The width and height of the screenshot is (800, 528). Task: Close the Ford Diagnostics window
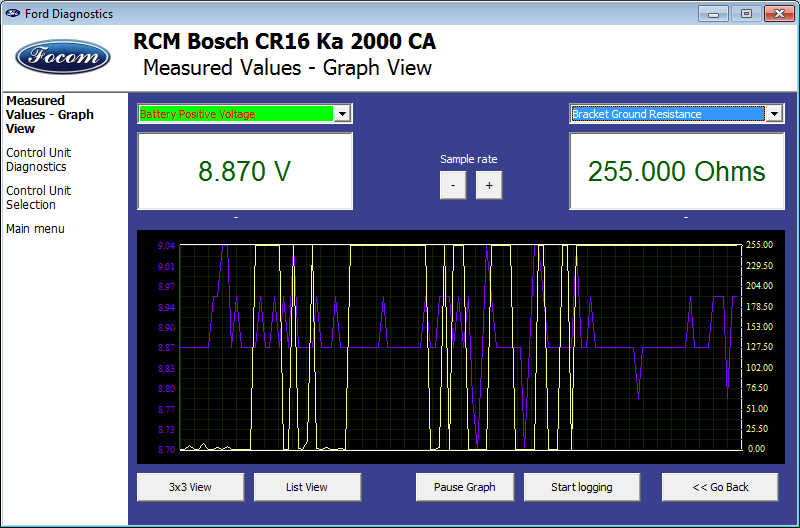point(779,14)
